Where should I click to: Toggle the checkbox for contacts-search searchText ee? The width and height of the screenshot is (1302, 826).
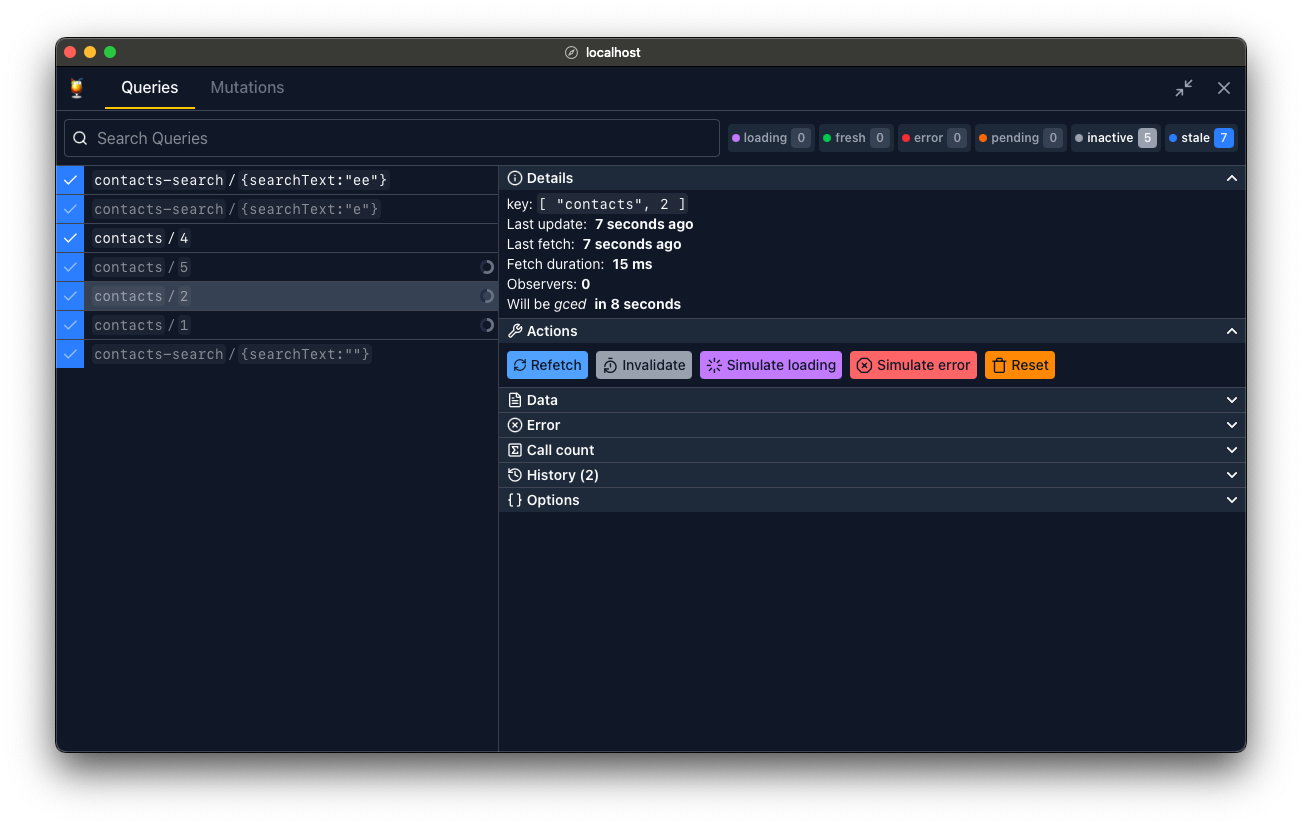69,180
